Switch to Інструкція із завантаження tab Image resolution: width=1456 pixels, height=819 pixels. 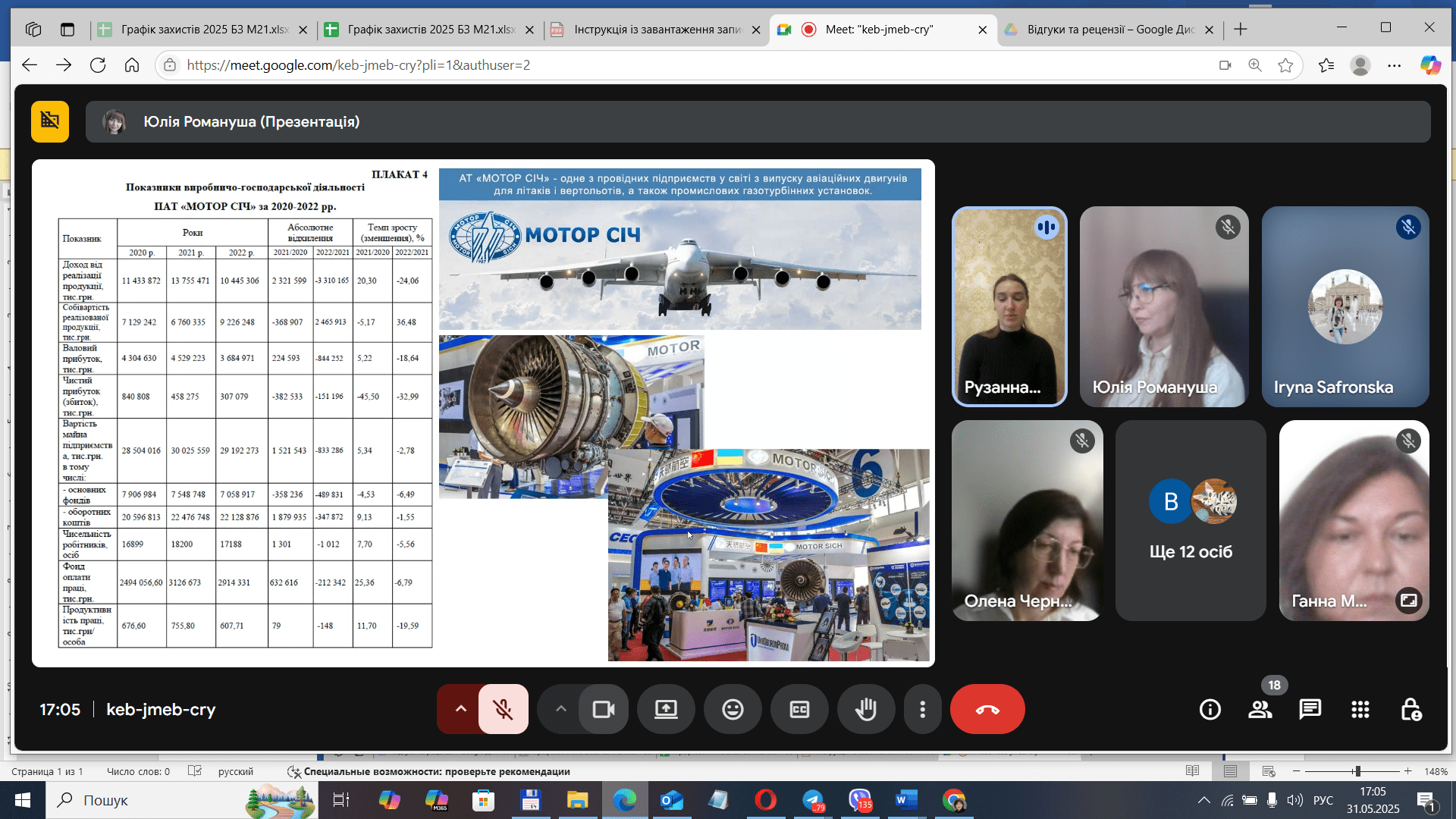pos(657,30)
